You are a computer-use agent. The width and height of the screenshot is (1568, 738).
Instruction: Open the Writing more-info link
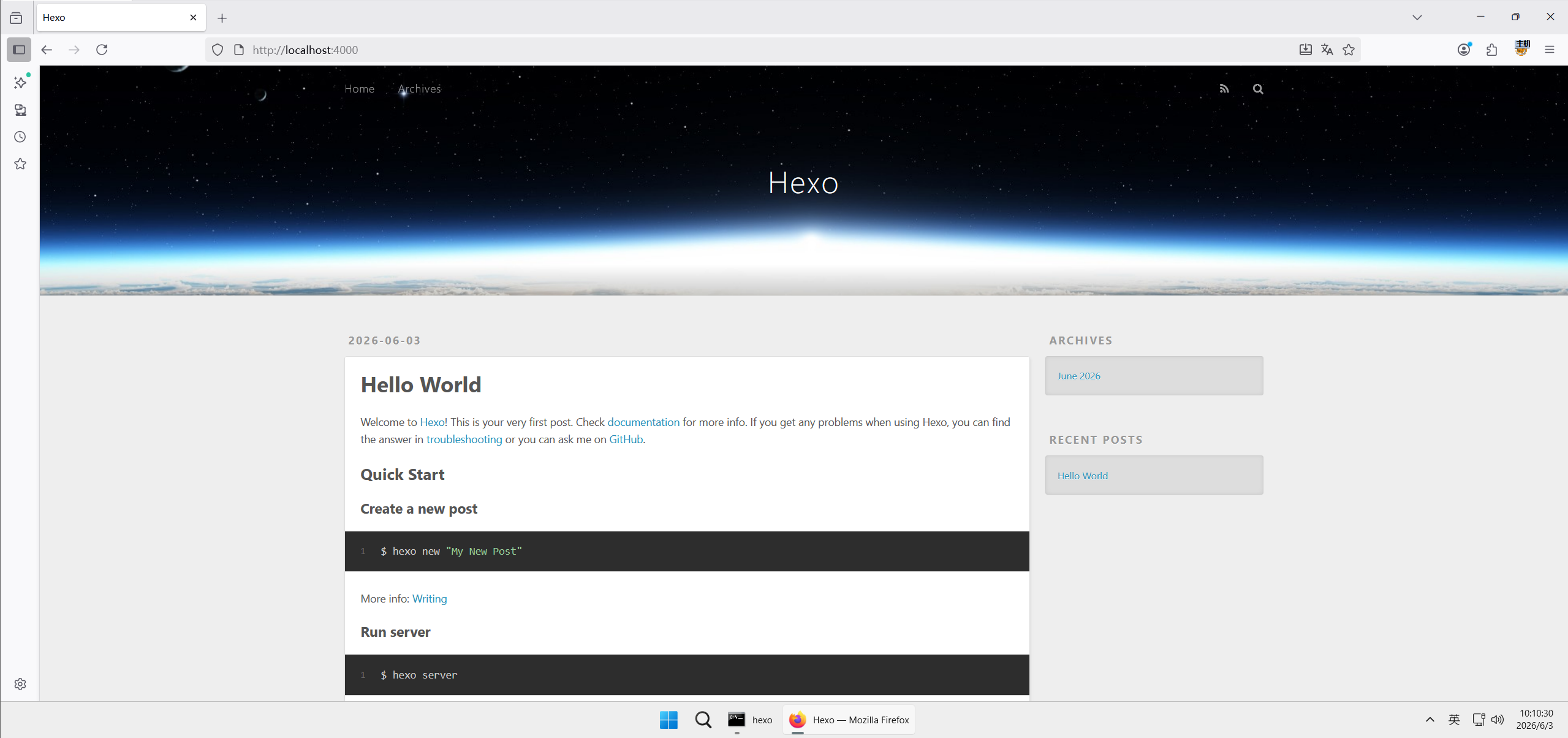(x=430, y=599)
